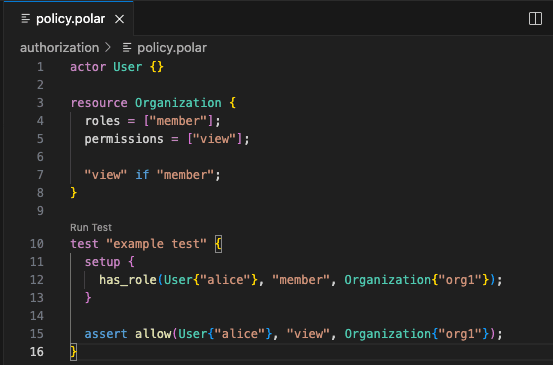Click the "view" string on line 15

308,334
